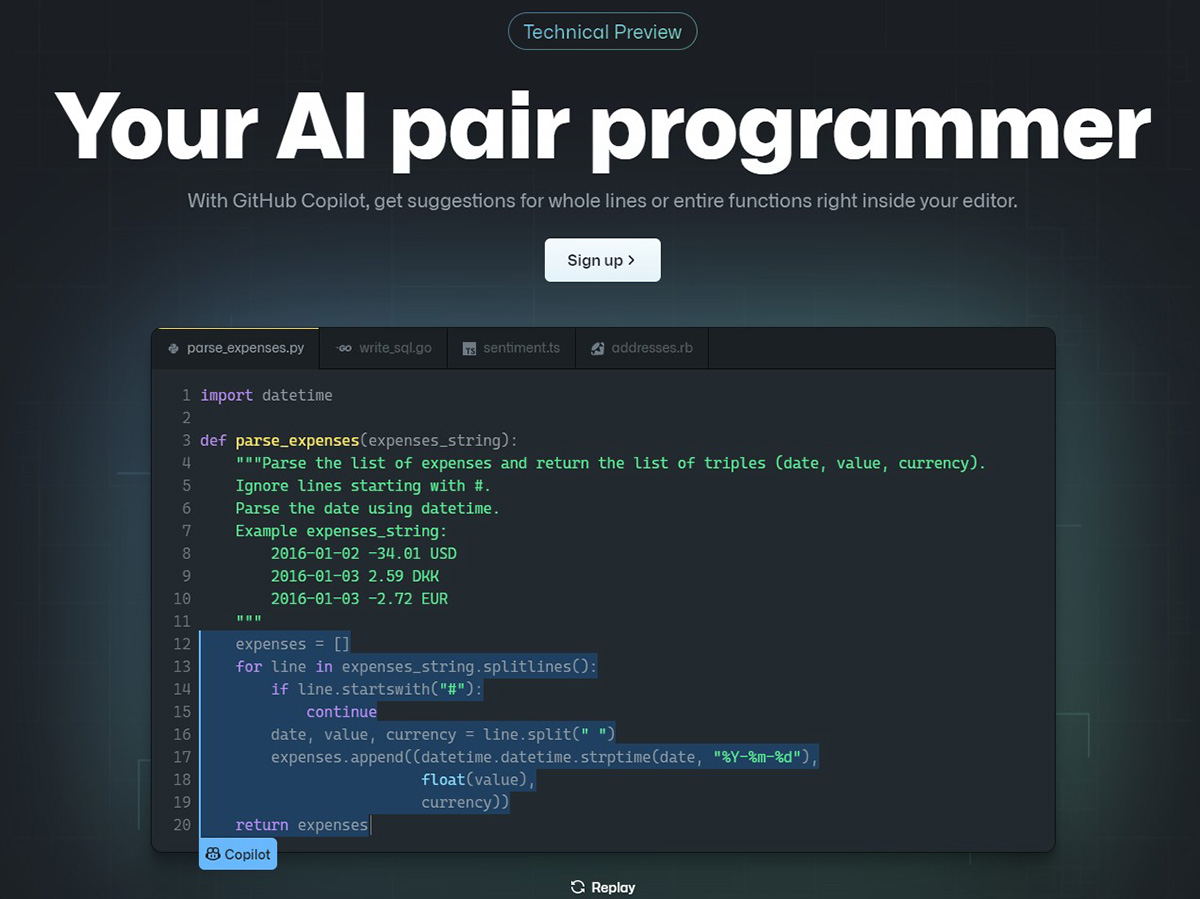The width and height of the screenshot is (1200, 899).
Task: Switch to the parse_expenses.py tab
Action: click(236, 348)
